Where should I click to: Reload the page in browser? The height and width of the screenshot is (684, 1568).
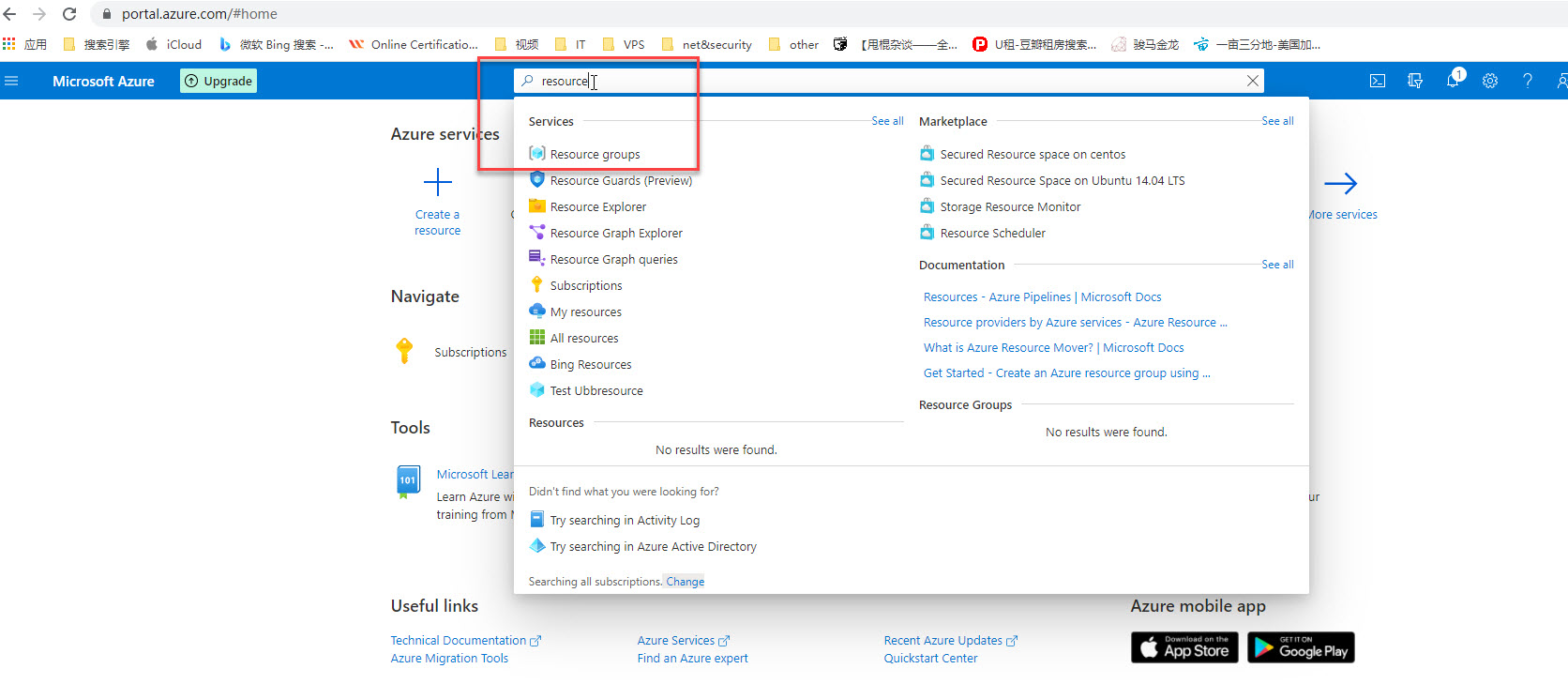pos(69,14)
